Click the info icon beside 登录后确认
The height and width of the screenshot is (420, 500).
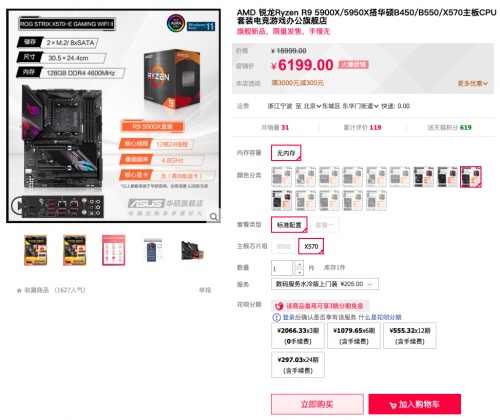276,317
